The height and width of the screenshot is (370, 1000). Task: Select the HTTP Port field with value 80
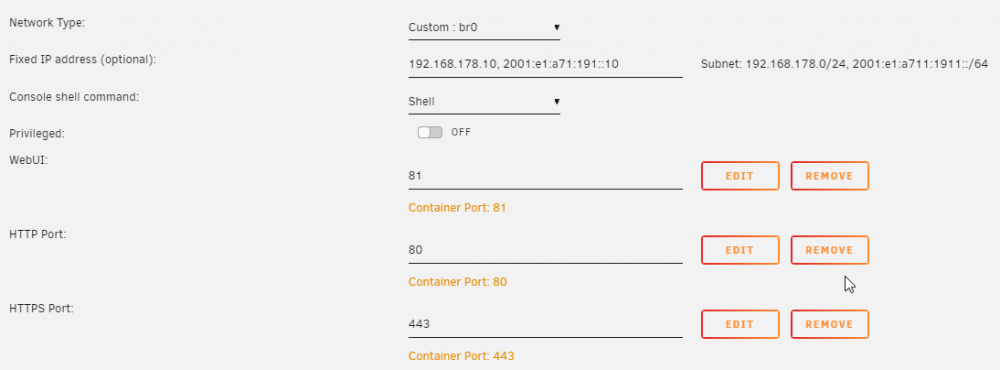click(545, 249)
